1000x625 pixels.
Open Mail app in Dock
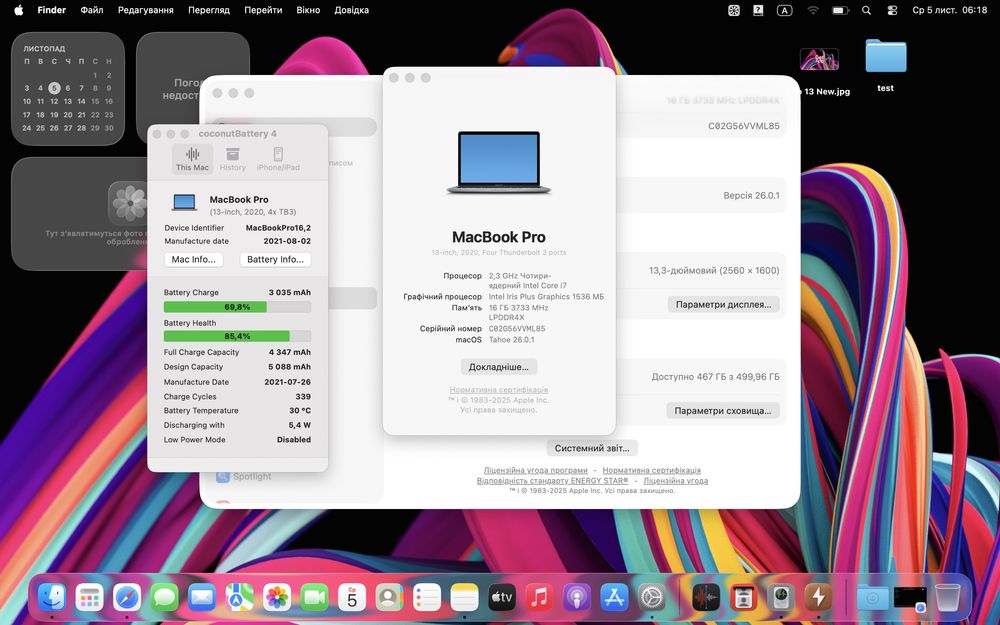pos(202,598)
